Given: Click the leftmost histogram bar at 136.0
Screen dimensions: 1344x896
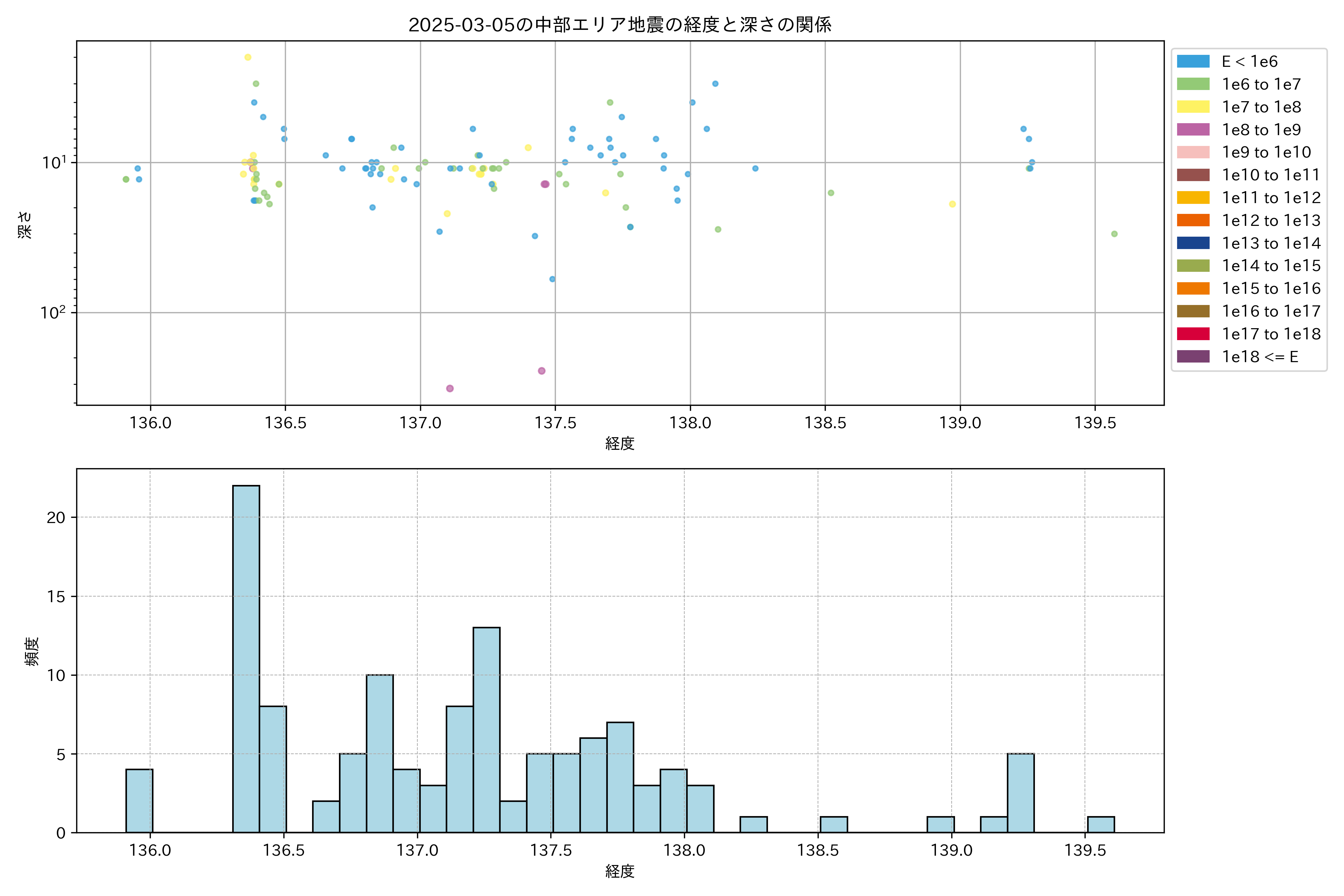Looking at the screenshot, I should point(139,800).
